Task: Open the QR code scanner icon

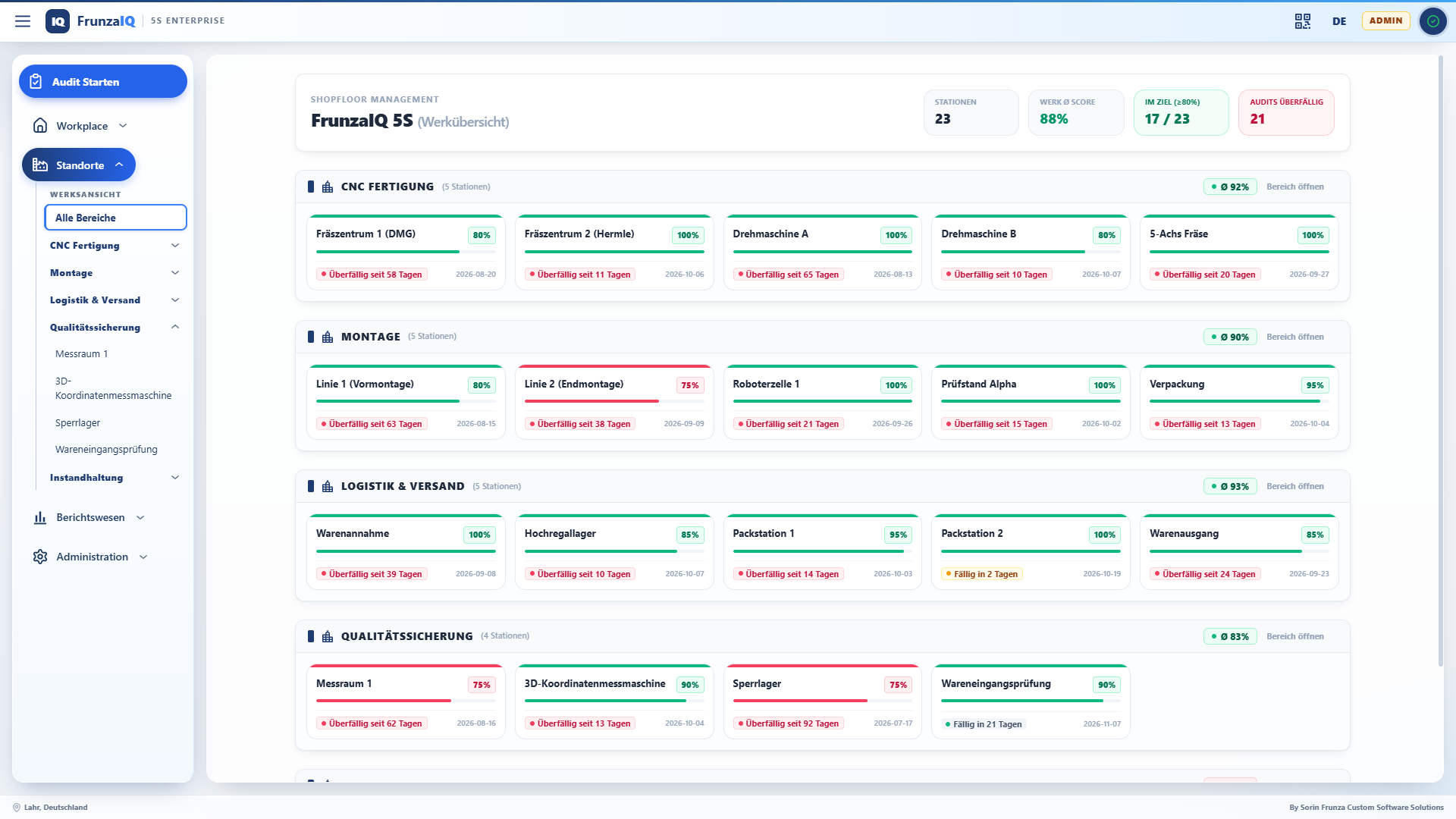Action: coord(1303,21)
